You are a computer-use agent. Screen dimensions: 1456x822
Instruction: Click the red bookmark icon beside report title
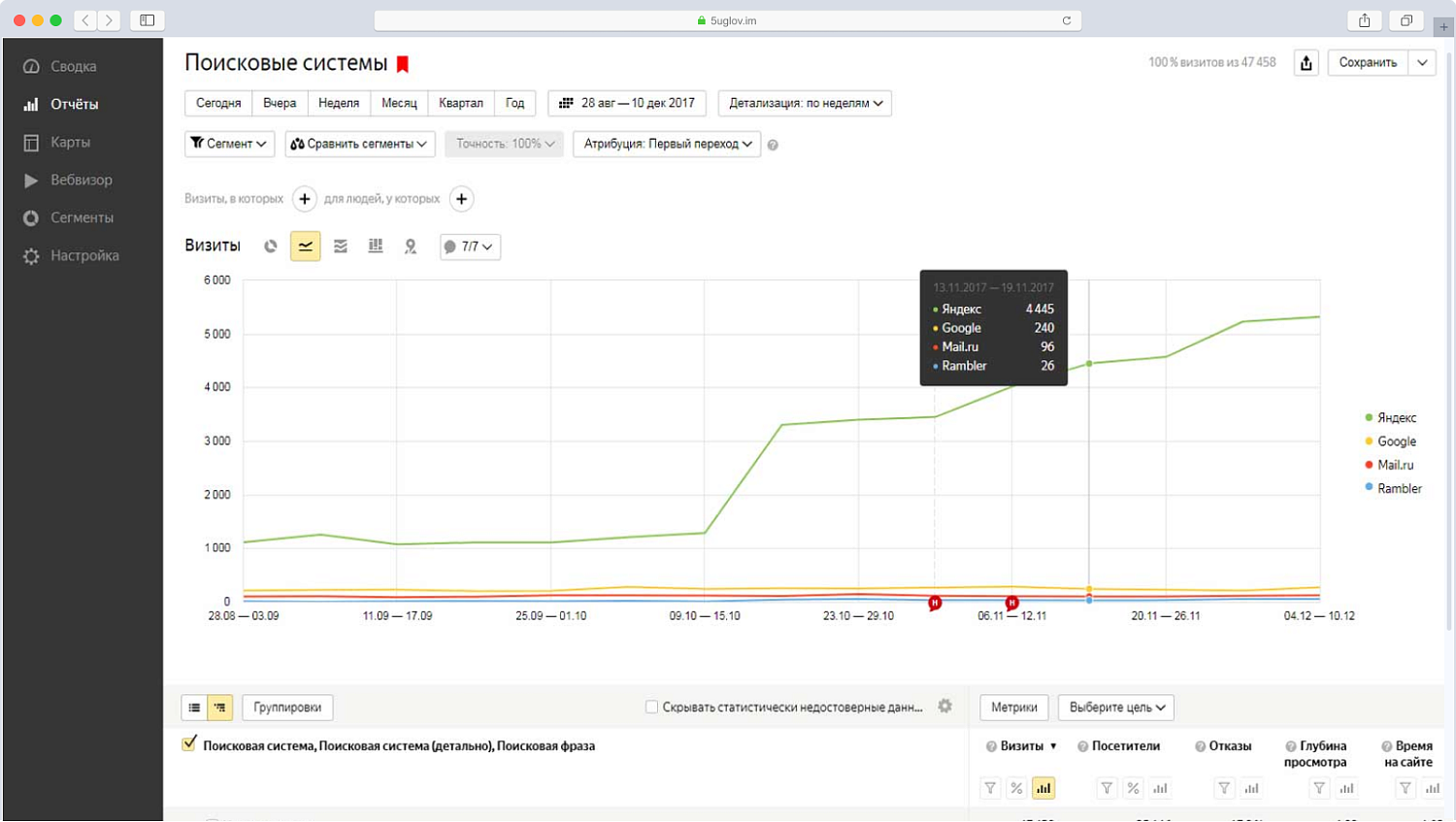click(403, 64)
